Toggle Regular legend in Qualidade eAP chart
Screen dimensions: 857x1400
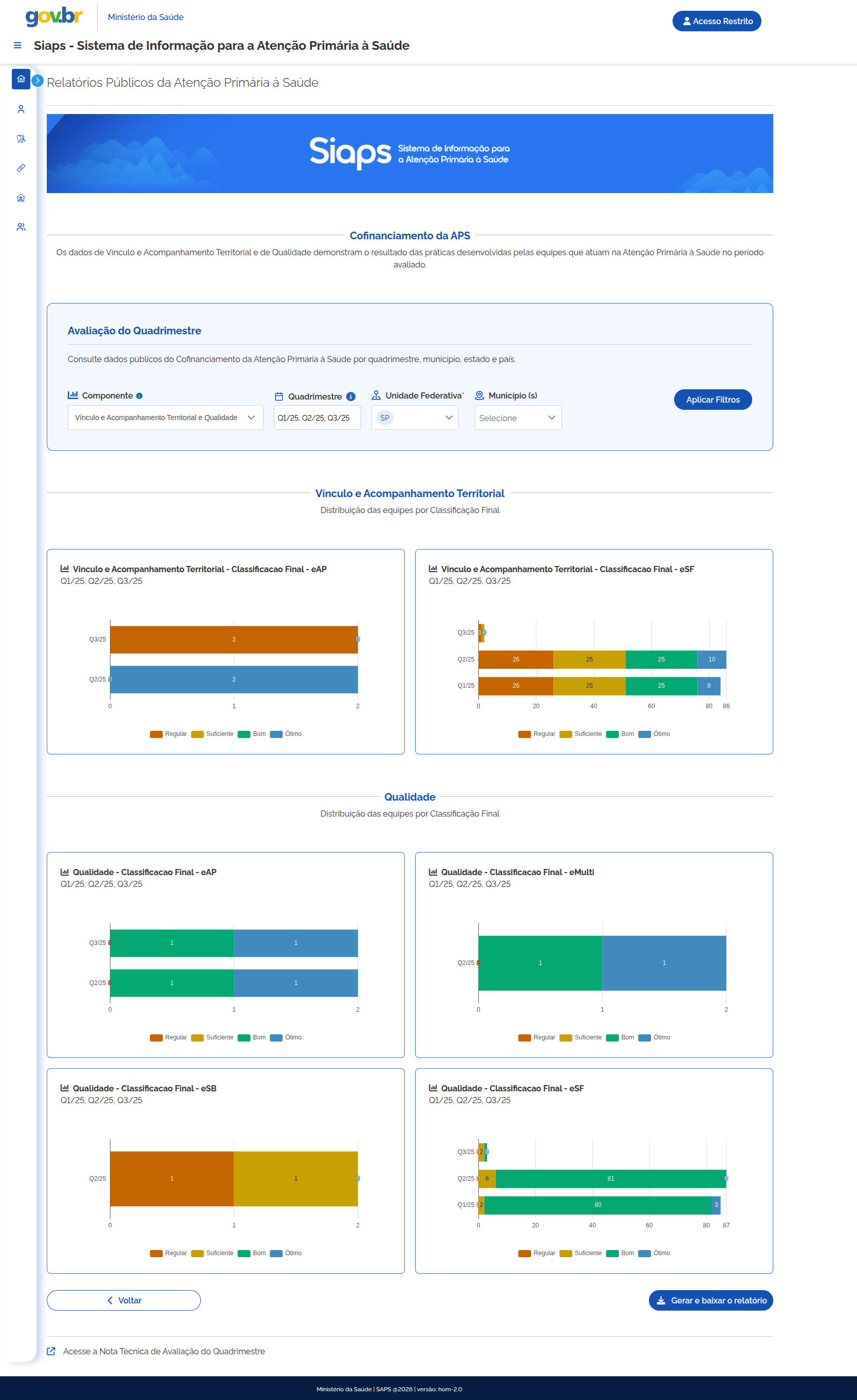168,1037
